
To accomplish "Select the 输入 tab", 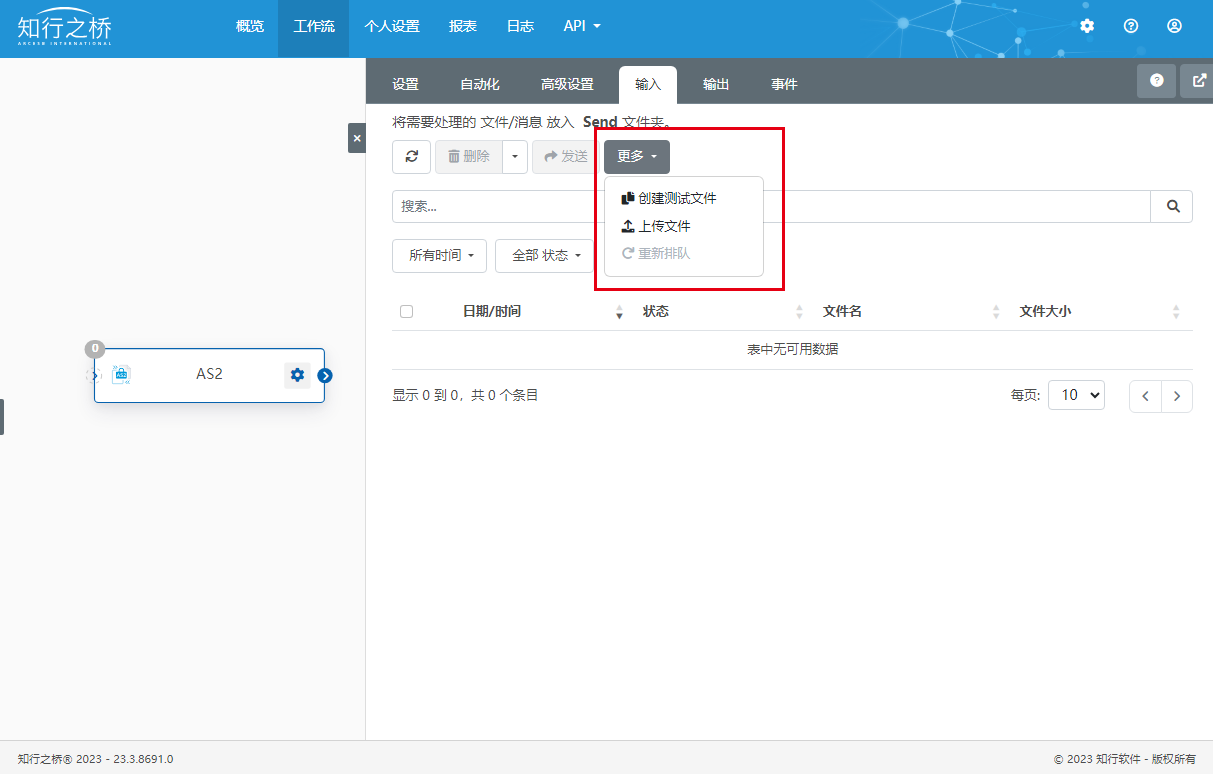I will pyautogui.click(x=648, y=85).
